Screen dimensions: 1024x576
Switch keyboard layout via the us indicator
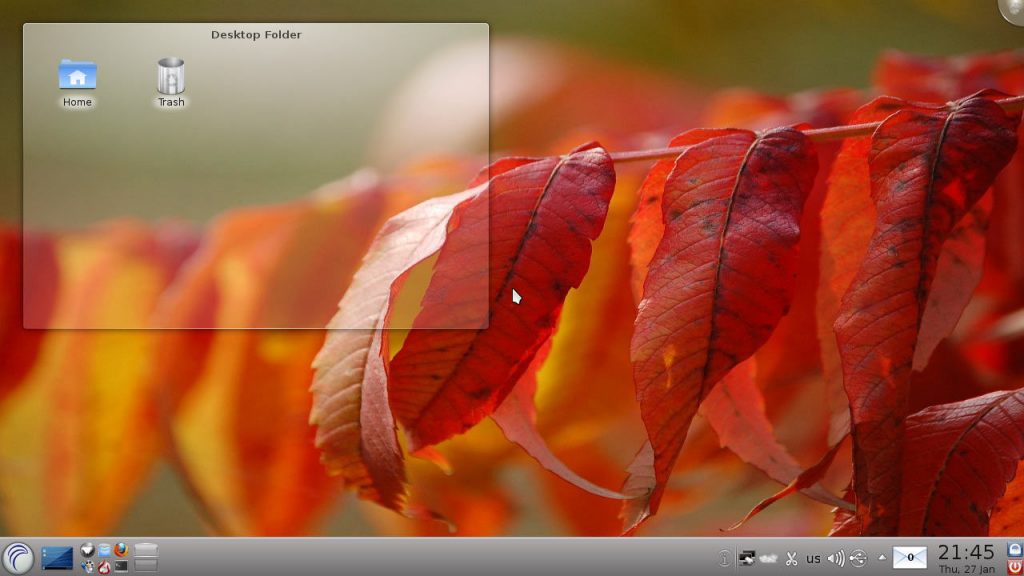coord(813,558)
